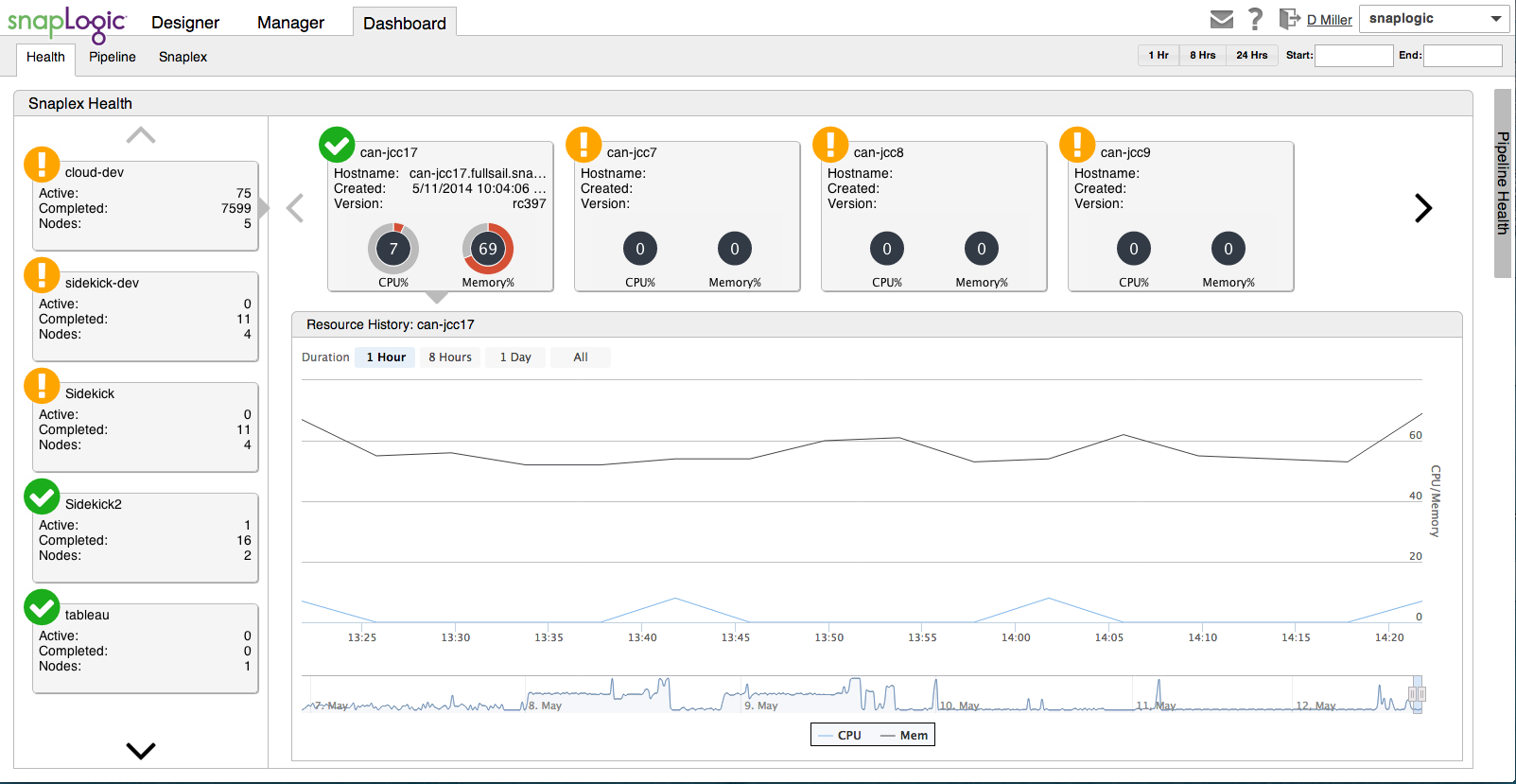Select the can-jcc9 node card
Viewport: 1516px width, 784px height.
[1181, 217]
